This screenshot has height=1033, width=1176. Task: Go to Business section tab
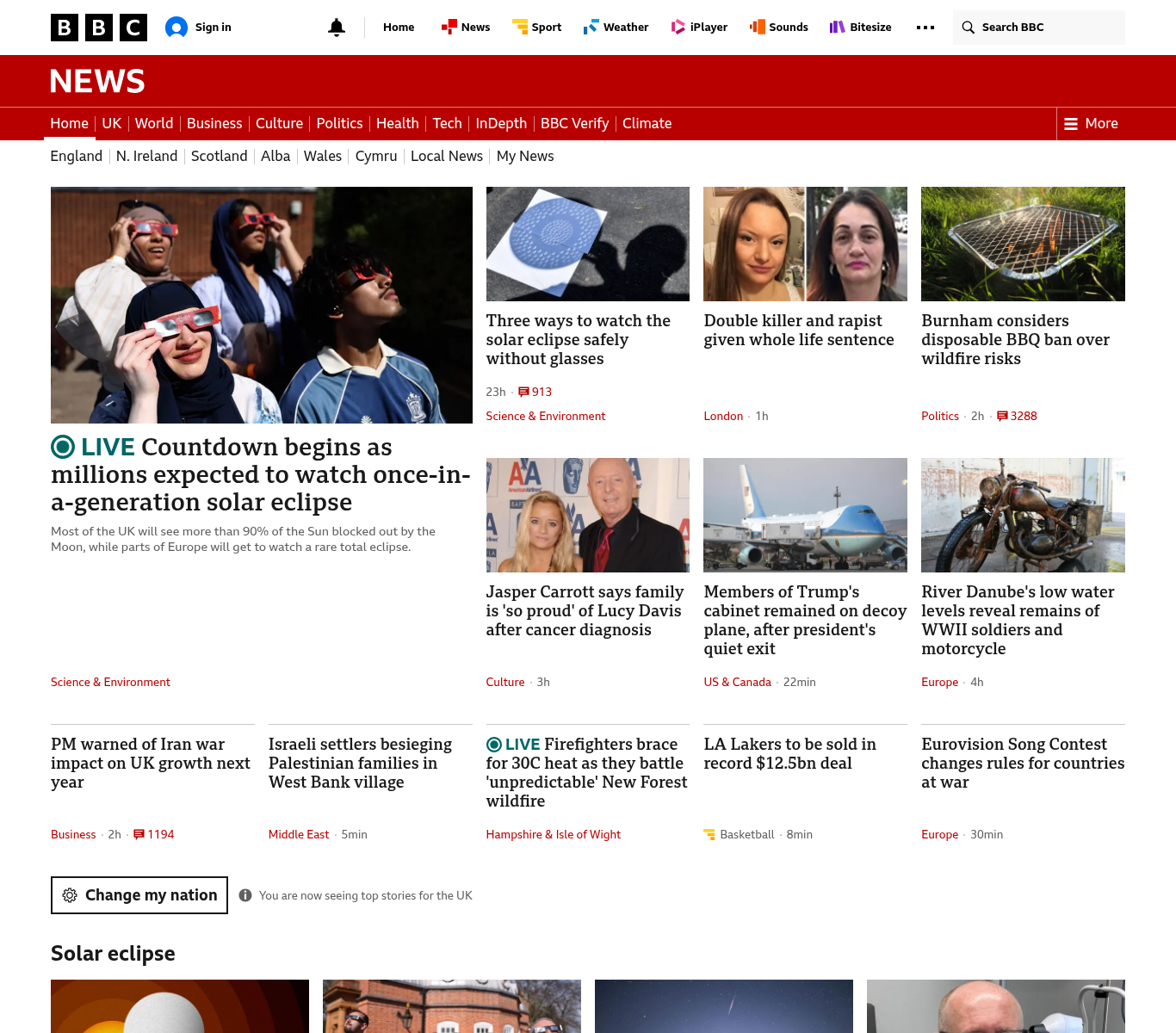click(214, 124)
